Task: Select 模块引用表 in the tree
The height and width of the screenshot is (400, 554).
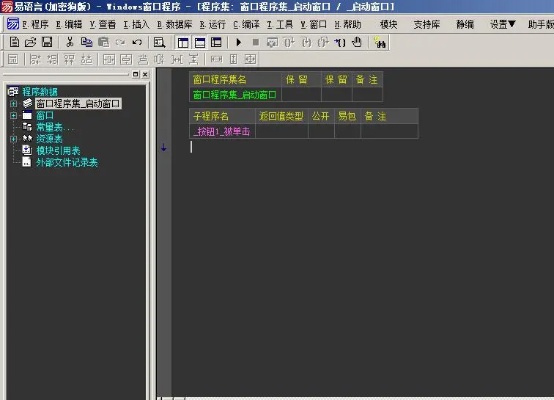Action: click(x=58, y=151)
